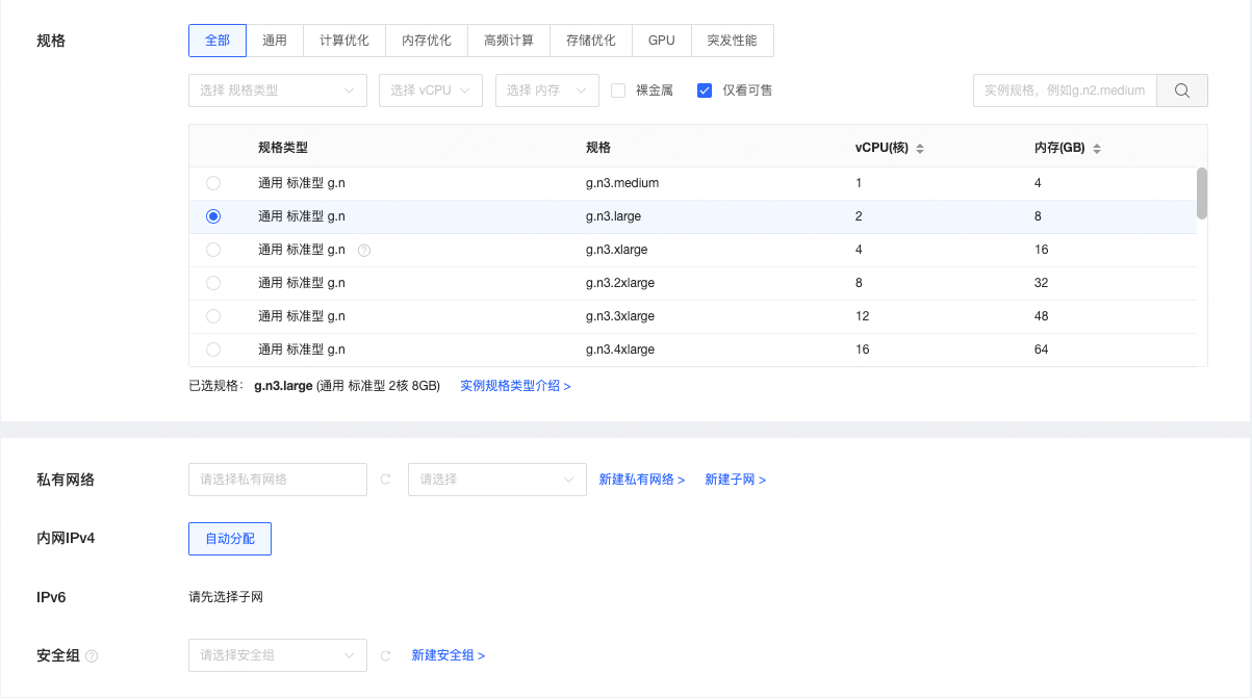This screenshot has height=700, width=1252.
Task: Click the help icon next to 安全组
Action: [x=92, y=656]
